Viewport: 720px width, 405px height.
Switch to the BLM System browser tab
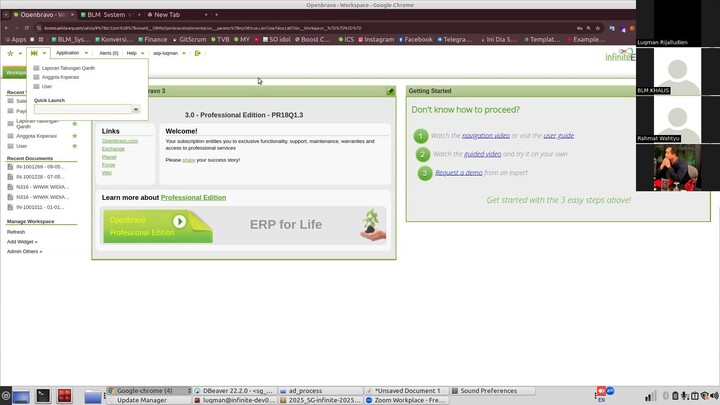[106, 15]
